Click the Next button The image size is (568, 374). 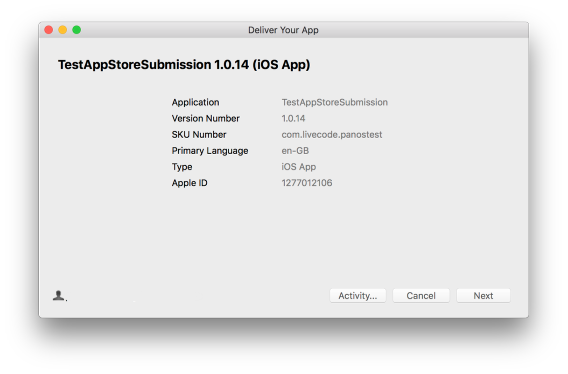tap(483, 296)
